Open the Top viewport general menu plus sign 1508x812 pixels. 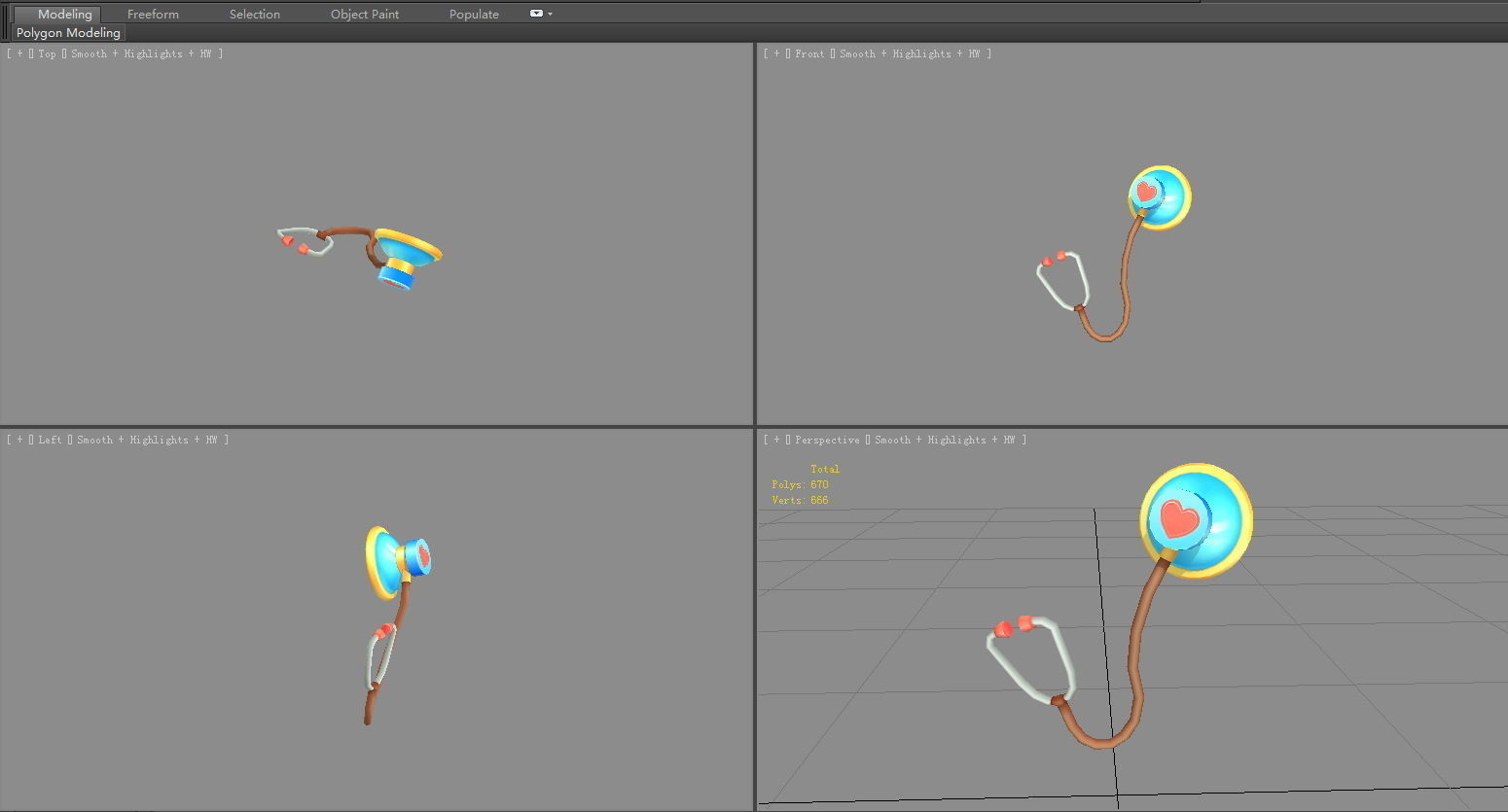pos(18,53)
